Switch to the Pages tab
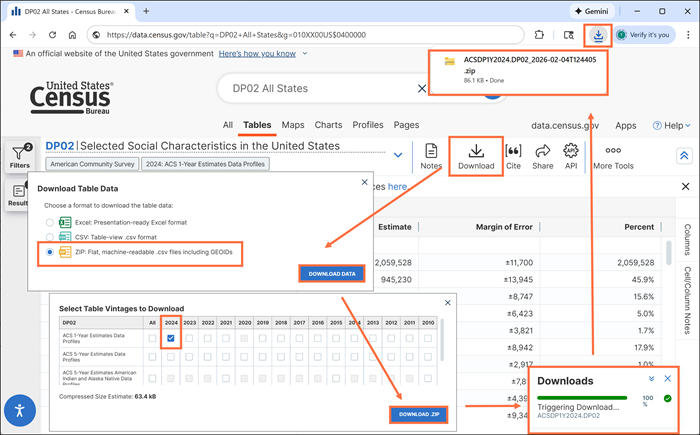The width and height of the screenshot is (700, 435). [406, 125]
